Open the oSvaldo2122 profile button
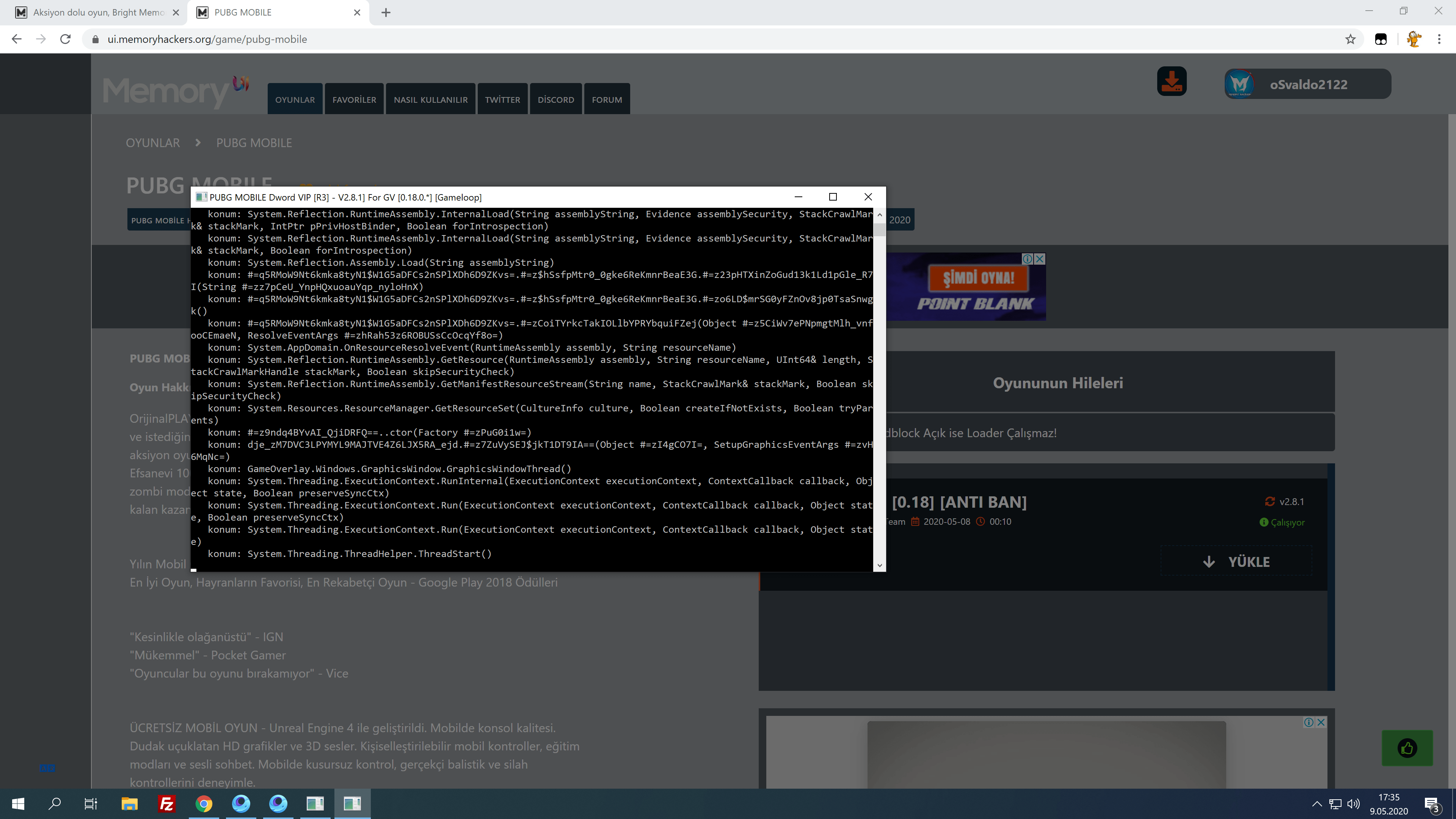The image size is (1456, 819). click(1308, 84)
